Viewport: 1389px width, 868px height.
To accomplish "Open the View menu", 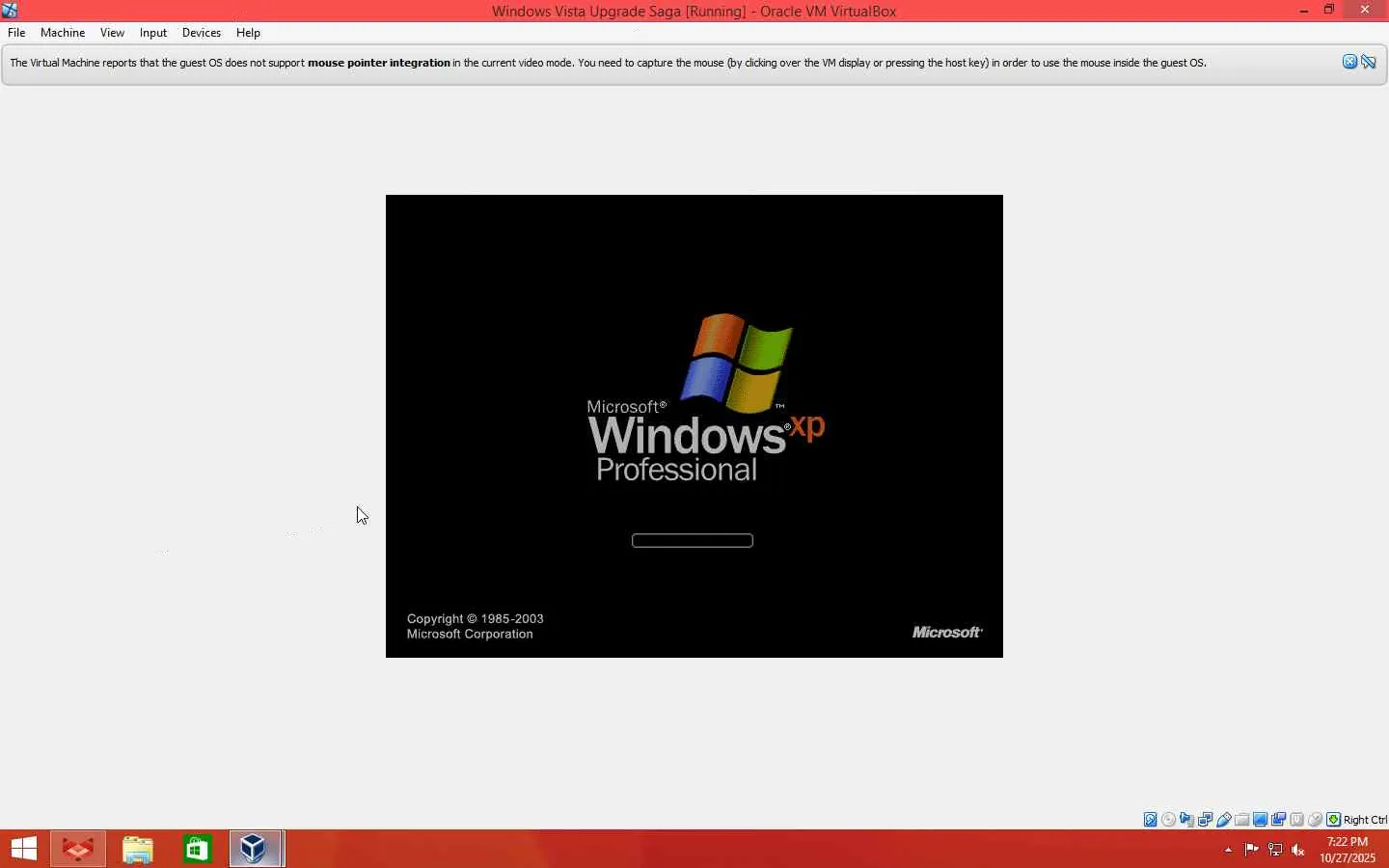I will pos(112,33).
